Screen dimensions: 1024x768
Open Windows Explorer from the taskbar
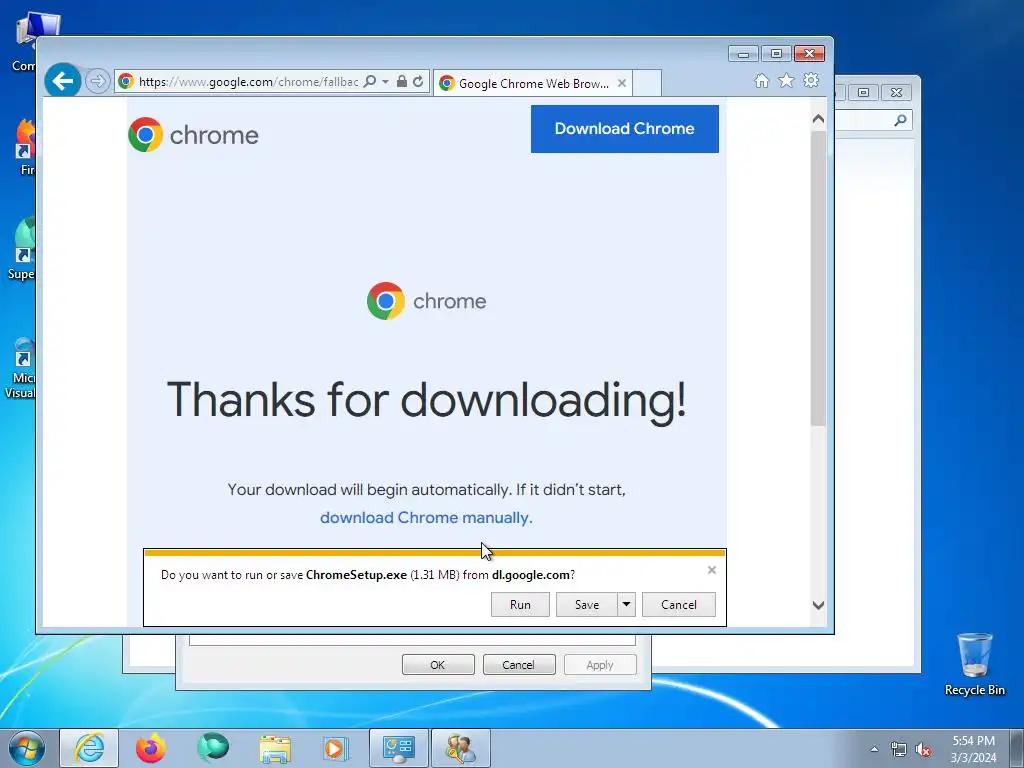(275, 748)
